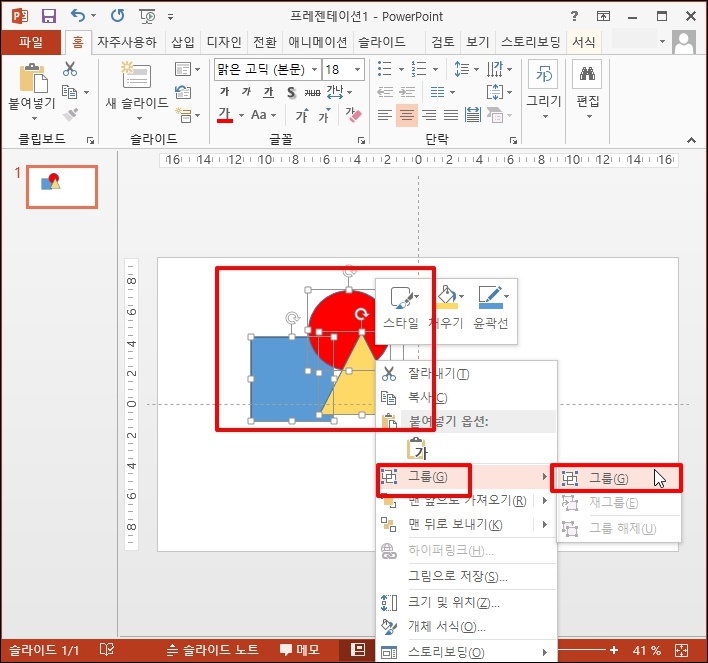Viewport: 708px width, 663px height.
Task: Toggle distributed text alignment
Action: coord(473,115)
